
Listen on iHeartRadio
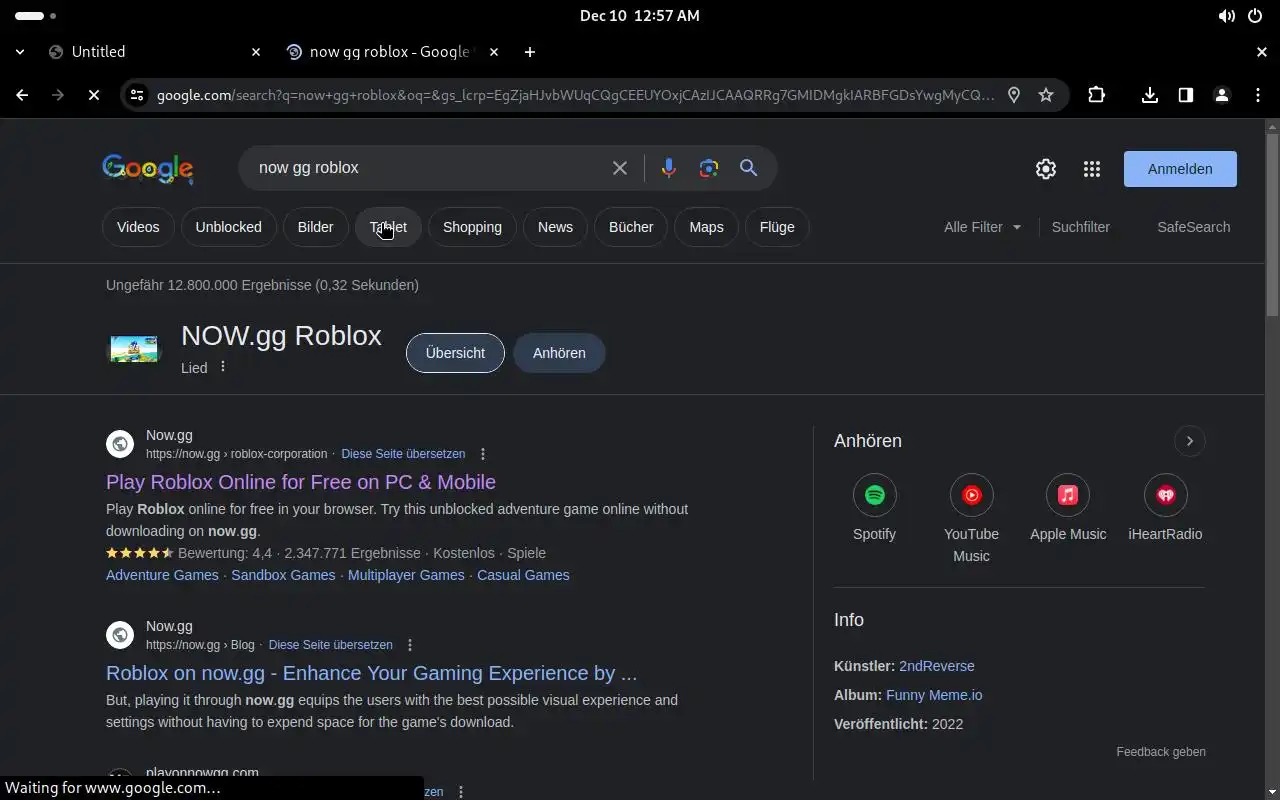1165,508
